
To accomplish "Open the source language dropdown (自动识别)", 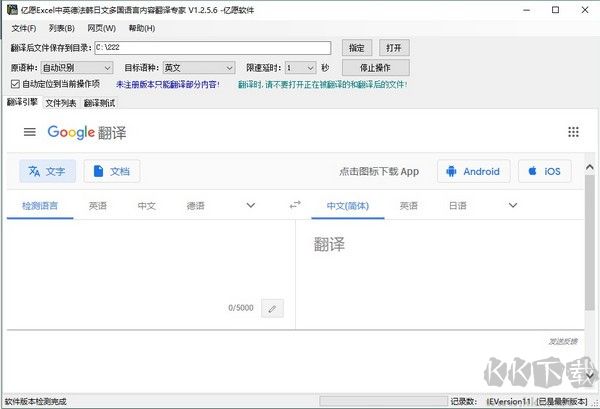I will (77, 68).
